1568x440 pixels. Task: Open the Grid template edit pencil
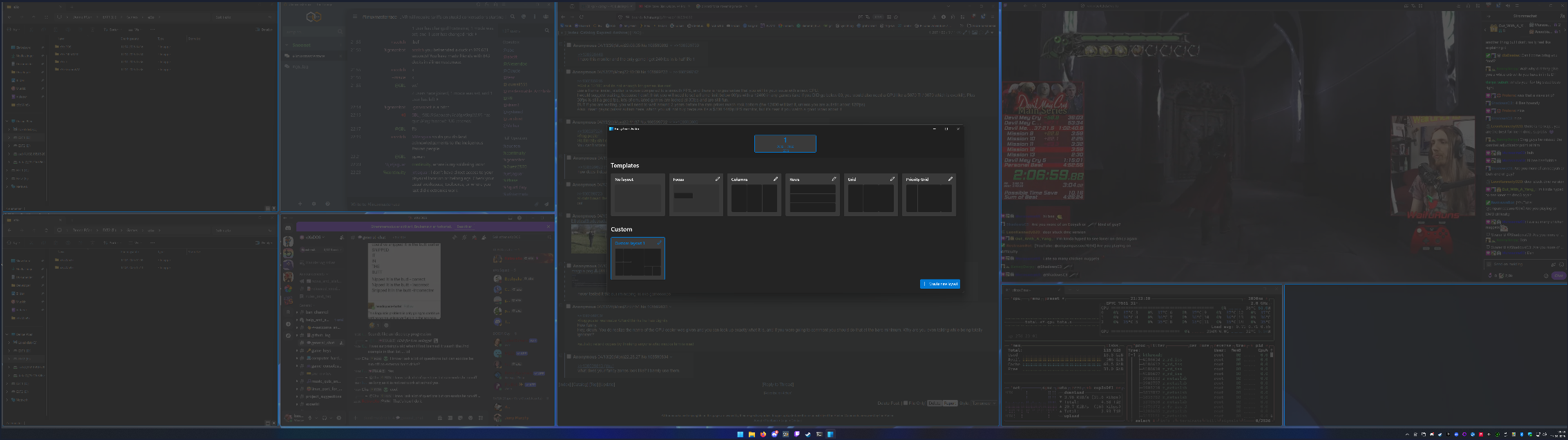[x=892, y=179]
